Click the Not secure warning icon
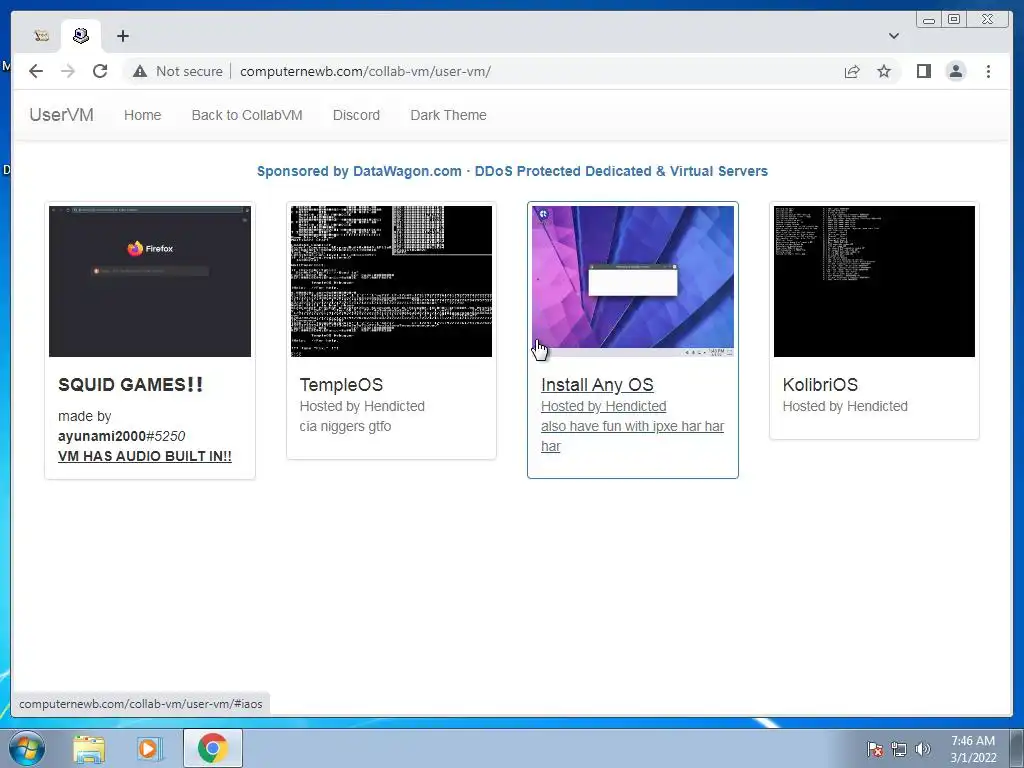1024x768 pixels. 140,71
